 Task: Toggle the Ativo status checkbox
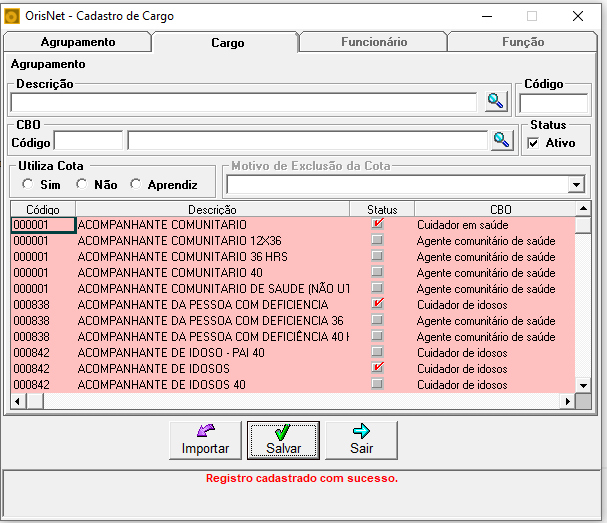coord(533,143)
